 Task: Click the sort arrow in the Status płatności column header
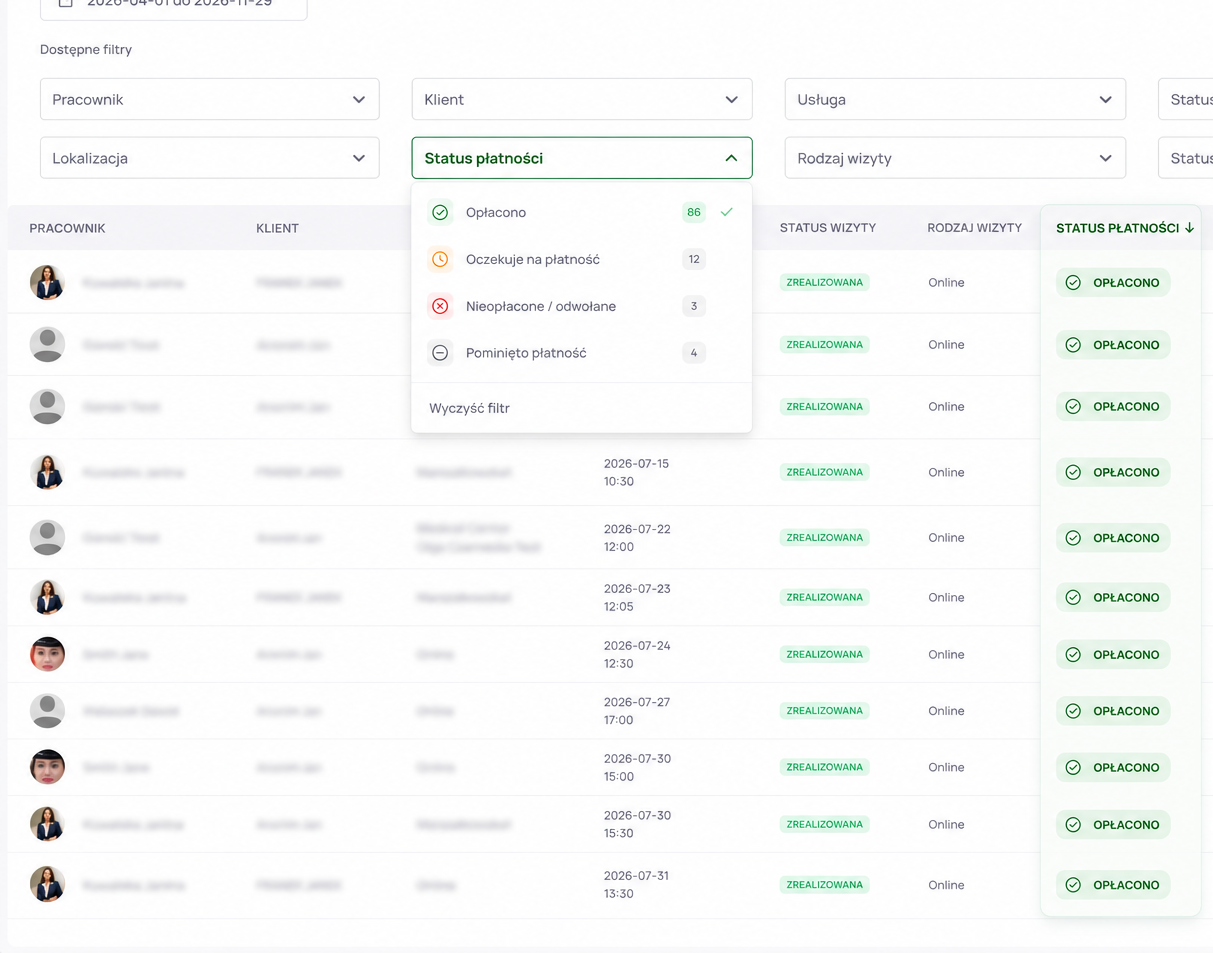pos(1189,228)
